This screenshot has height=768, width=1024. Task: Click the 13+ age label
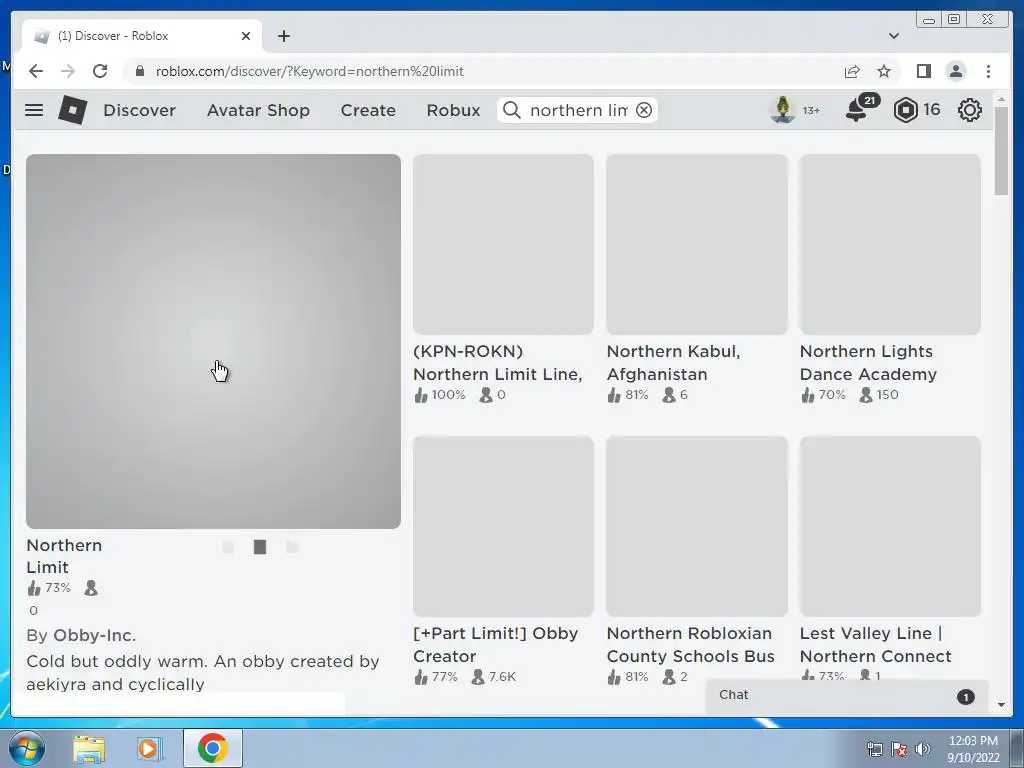(x=811, y=110)
